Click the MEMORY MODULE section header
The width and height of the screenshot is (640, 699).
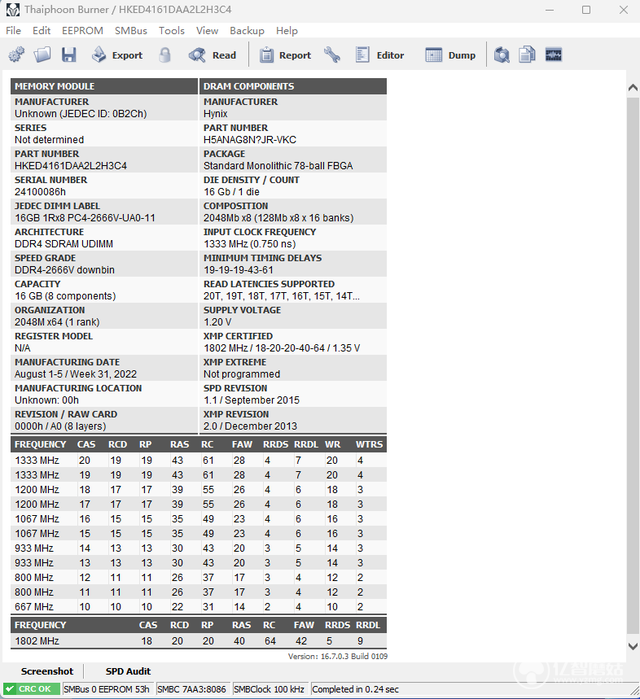point(104,86)
